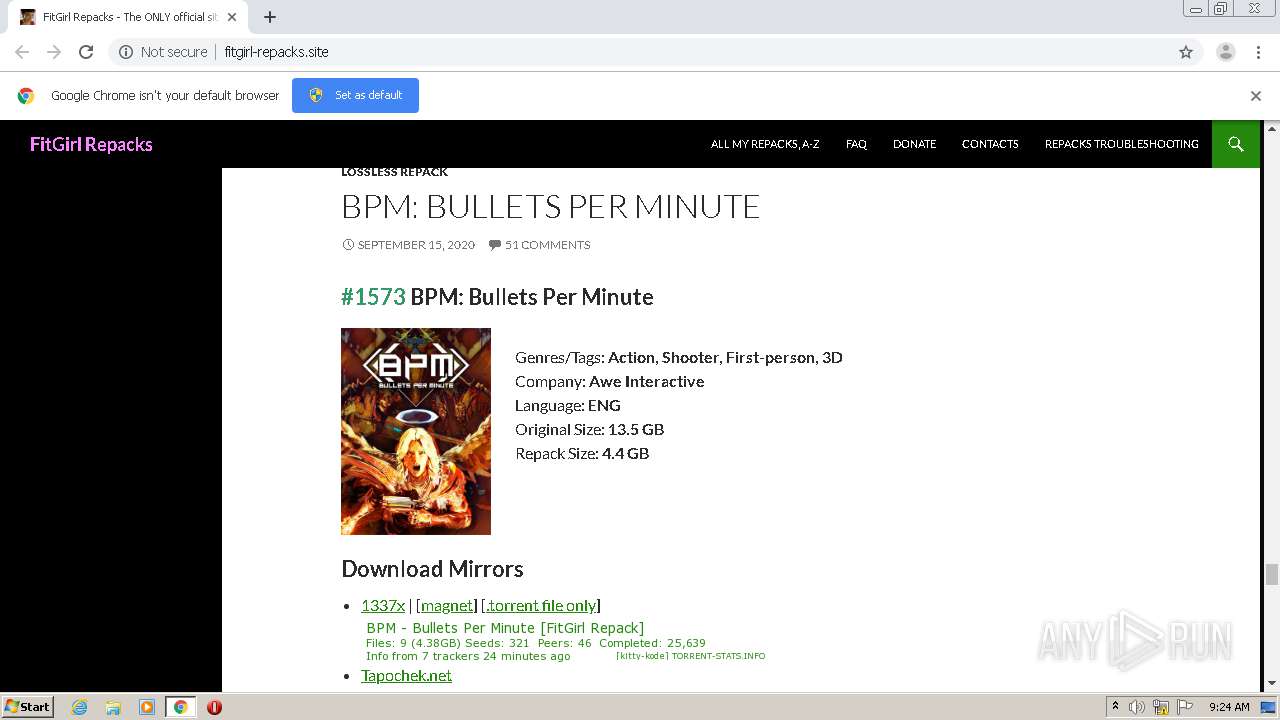Click the Language: ENG text
The image size is (1280, 720).
click(568, 405)
